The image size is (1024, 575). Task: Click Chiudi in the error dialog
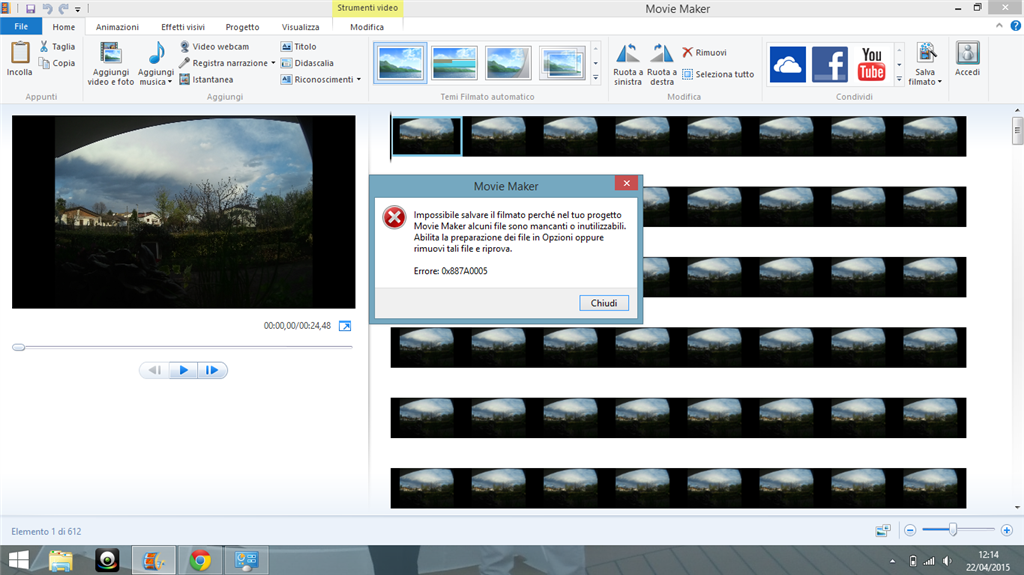pos(603,303)
